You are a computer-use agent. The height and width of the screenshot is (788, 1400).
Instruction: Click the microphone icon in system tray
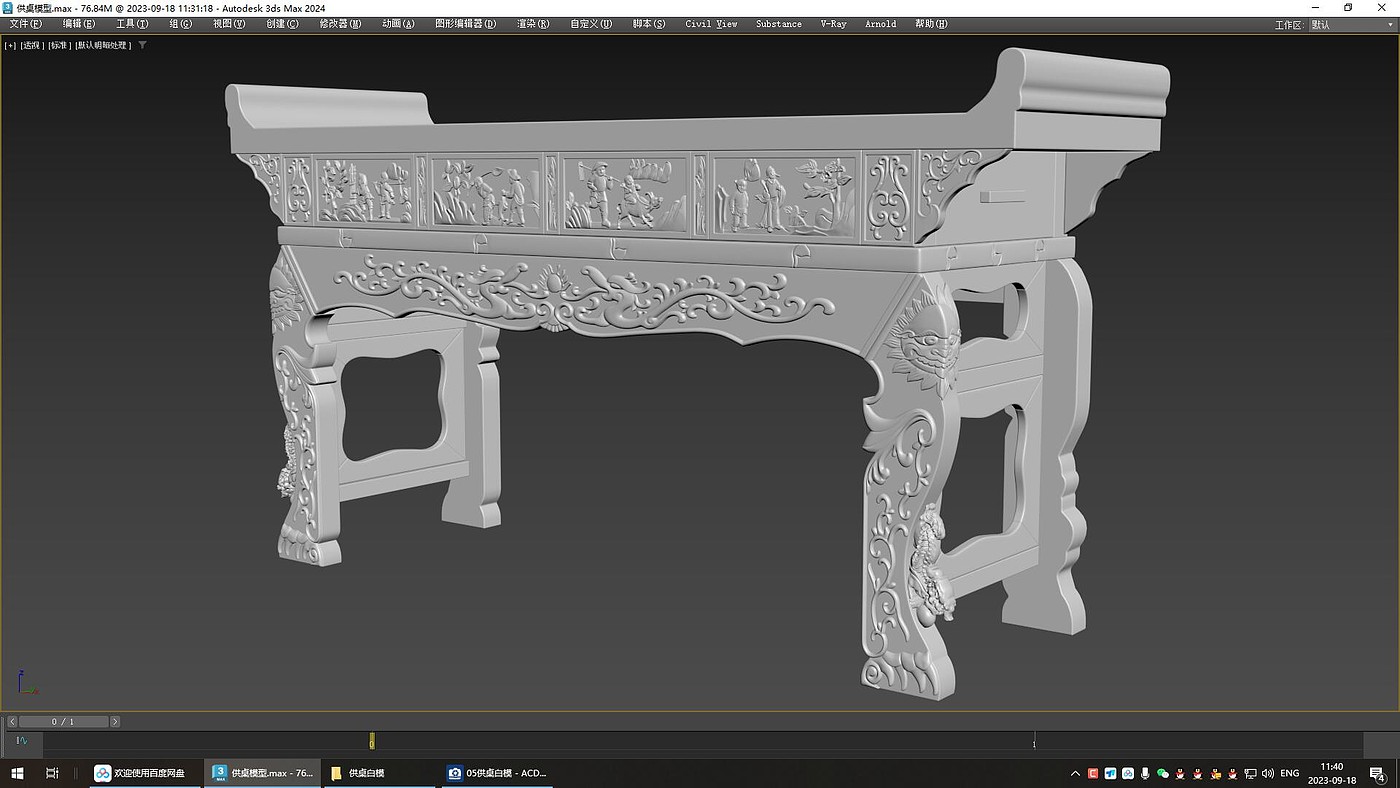[1145, 773]
